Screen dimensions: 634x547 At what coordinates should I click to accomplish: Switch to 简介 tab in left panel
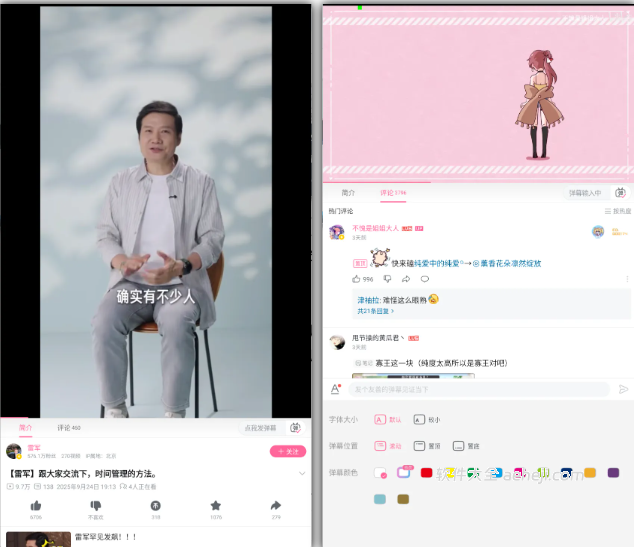click(25, 427)
